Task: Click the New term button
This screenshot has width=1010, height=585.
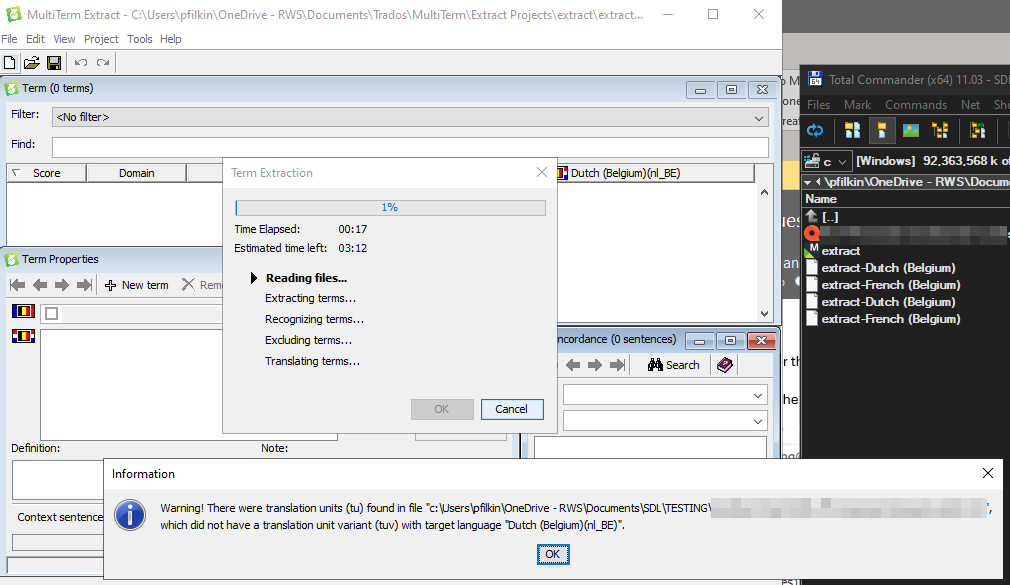Action: click(x=137, y=285)
